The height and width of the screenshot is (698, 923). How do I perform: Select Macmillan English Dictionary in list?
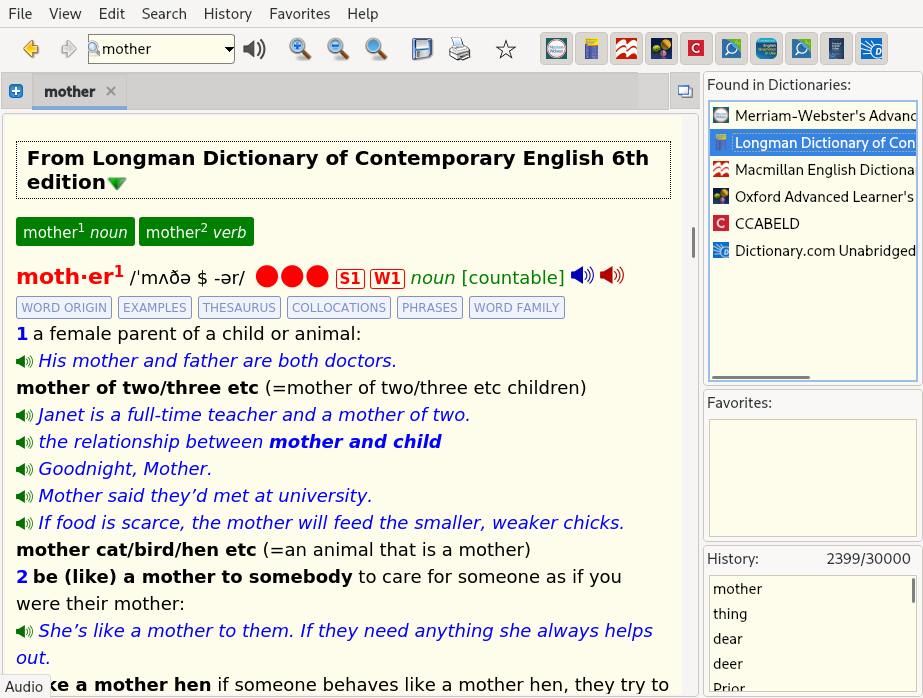814,169
